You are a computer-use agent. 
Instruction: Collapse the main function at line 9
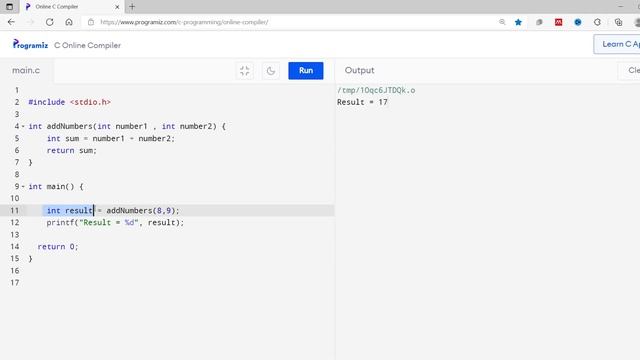[23, 187]
